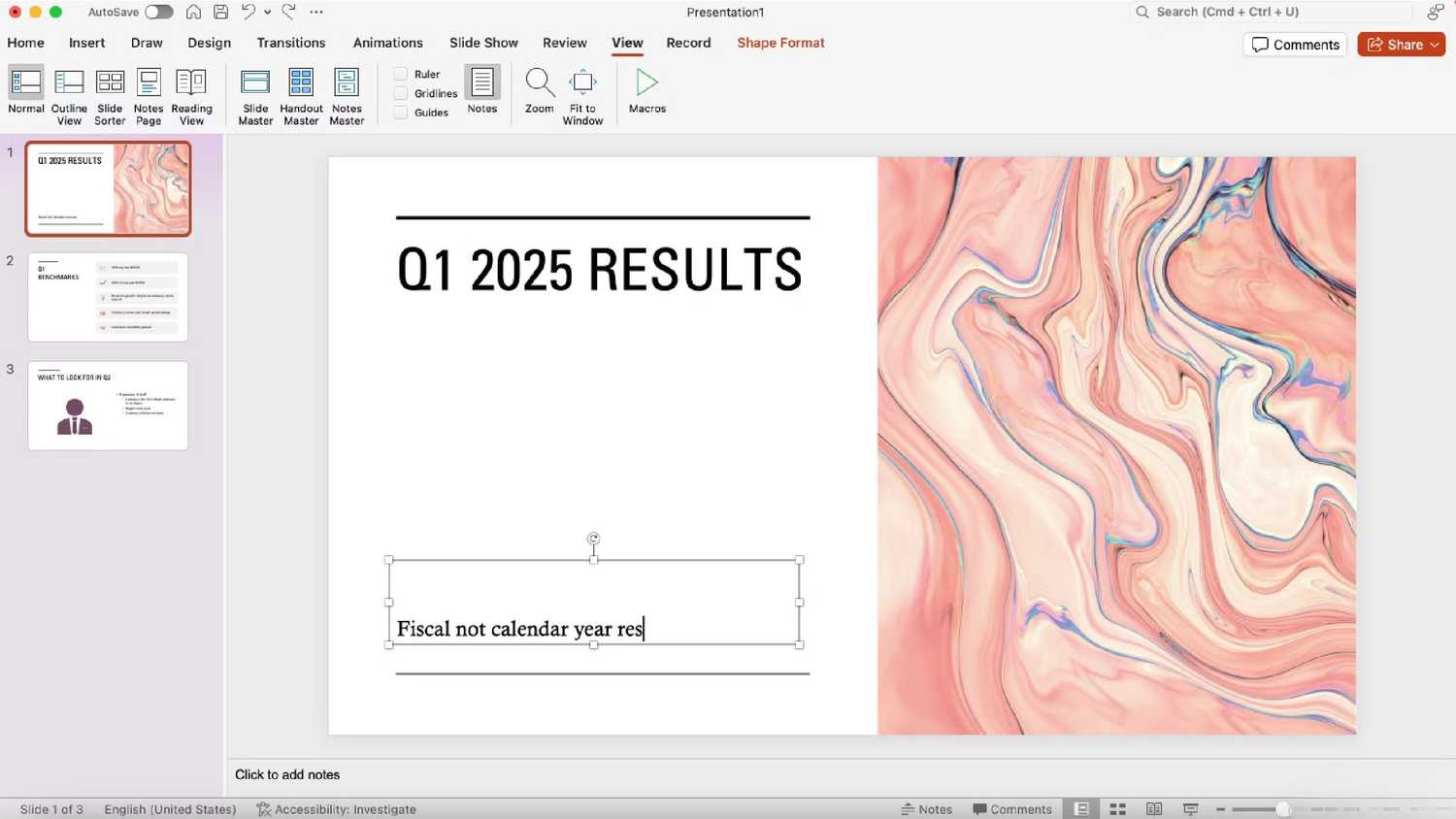1456x819 pixels.
Task: Check the Guides option
Action: tap(400, 112)
